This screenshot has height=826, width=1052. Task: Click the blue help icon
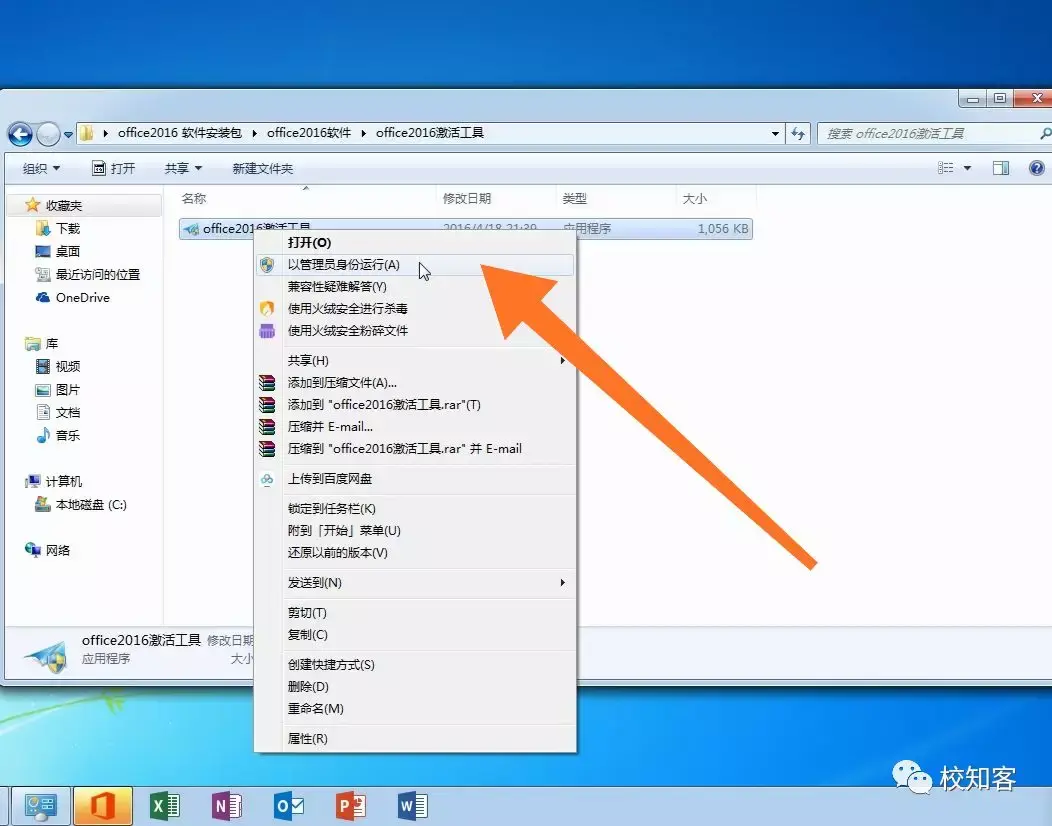tap(1036, 168)
